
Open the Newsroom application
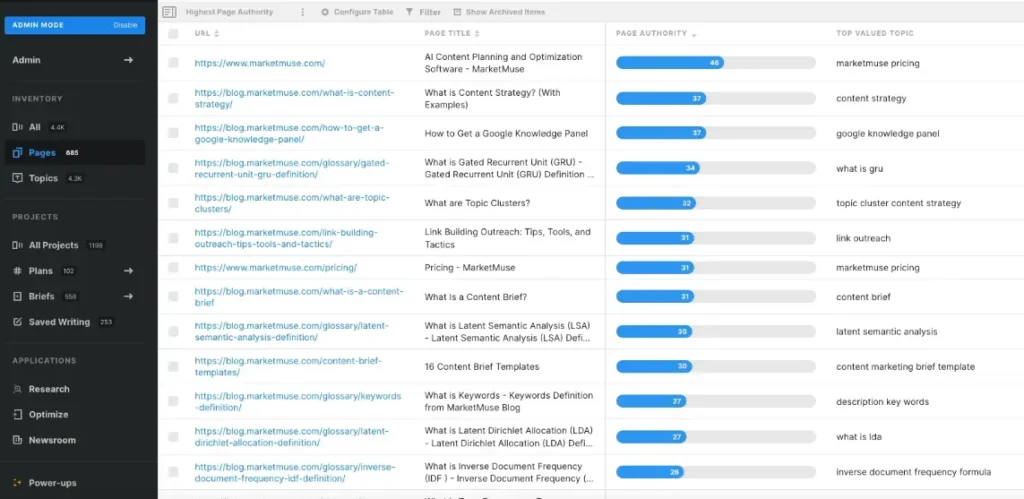click(x=52, y=440)
